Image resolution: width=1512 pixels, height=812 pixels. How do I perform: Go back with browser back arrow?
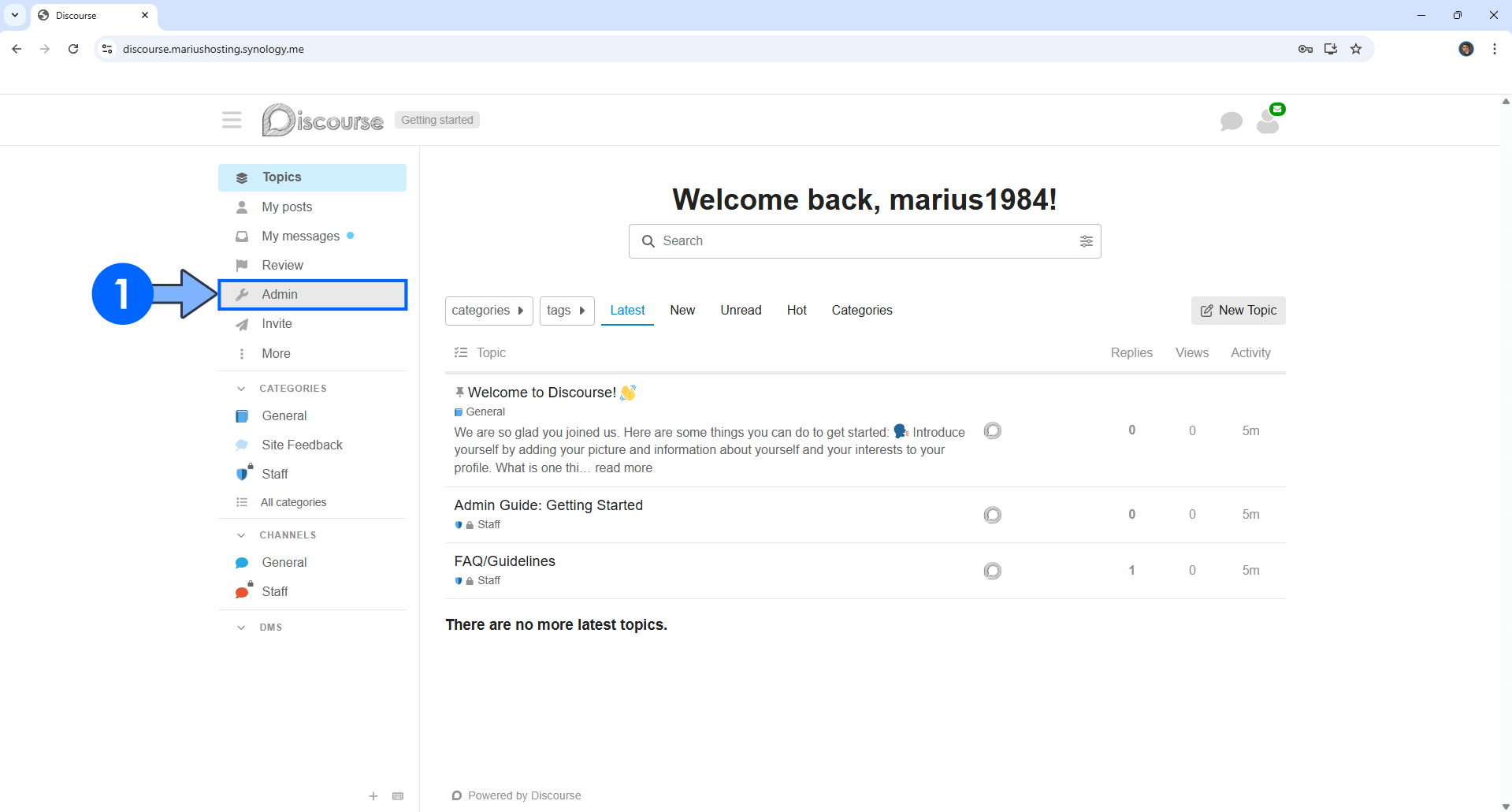pos(17,49)
